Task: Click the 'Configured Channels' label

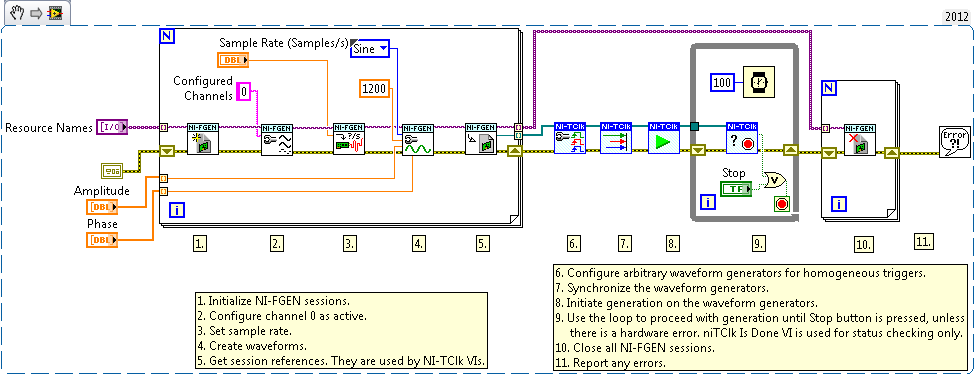Action: coord(203,88)
